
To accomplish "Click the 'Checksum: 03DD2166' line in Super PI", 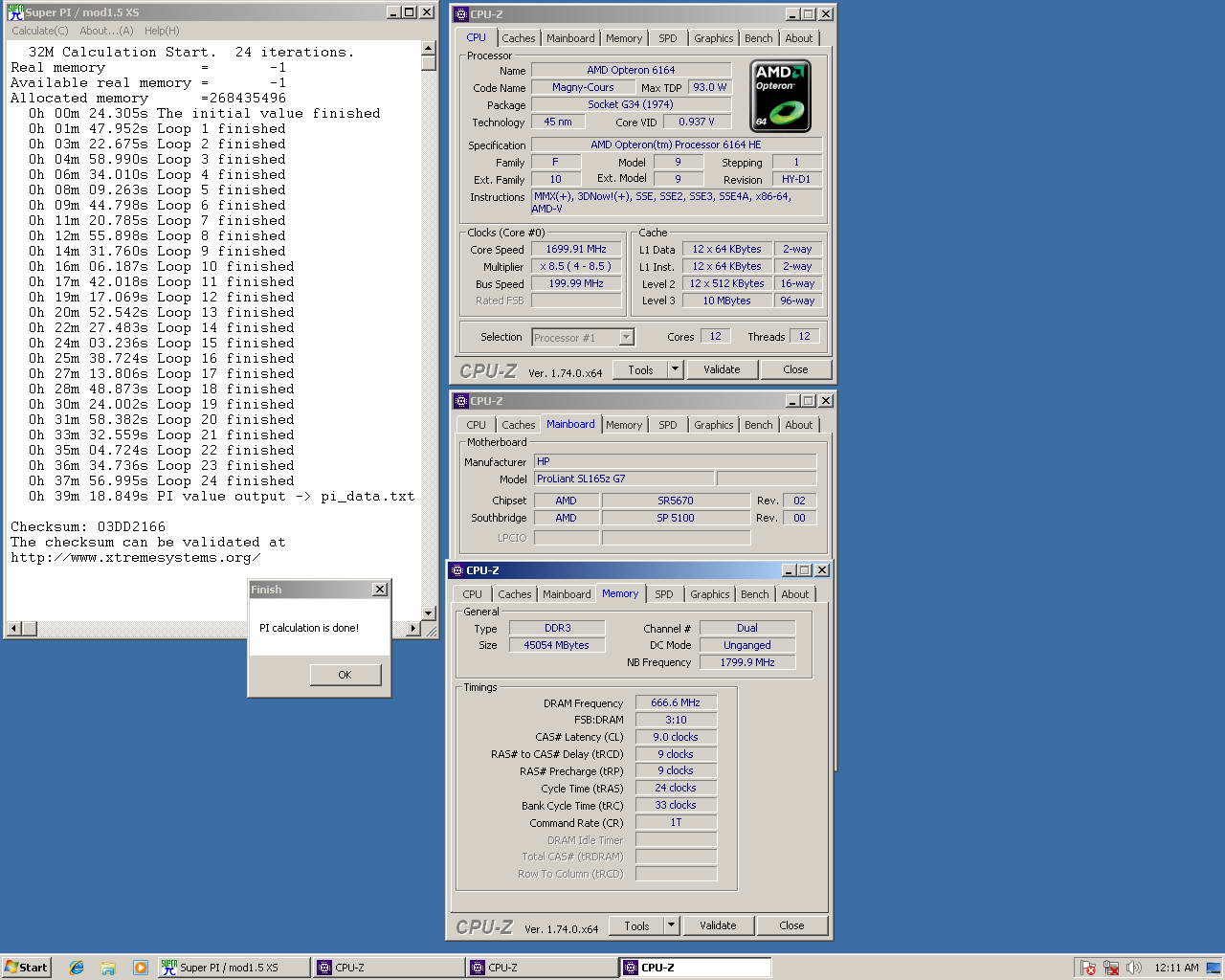I will click(88, 527).
